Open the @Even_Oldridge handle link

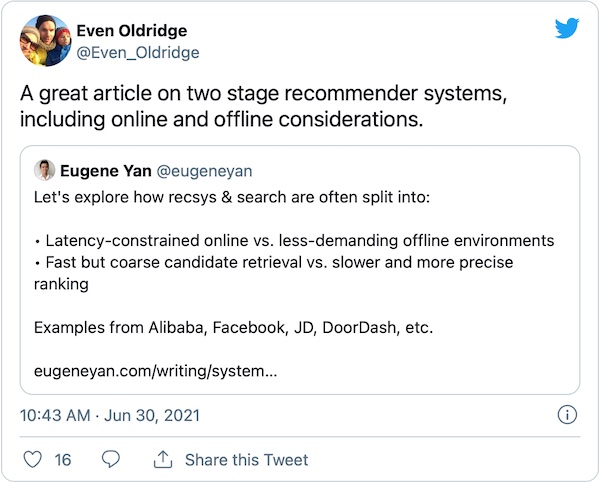click(x=138, y=53)
